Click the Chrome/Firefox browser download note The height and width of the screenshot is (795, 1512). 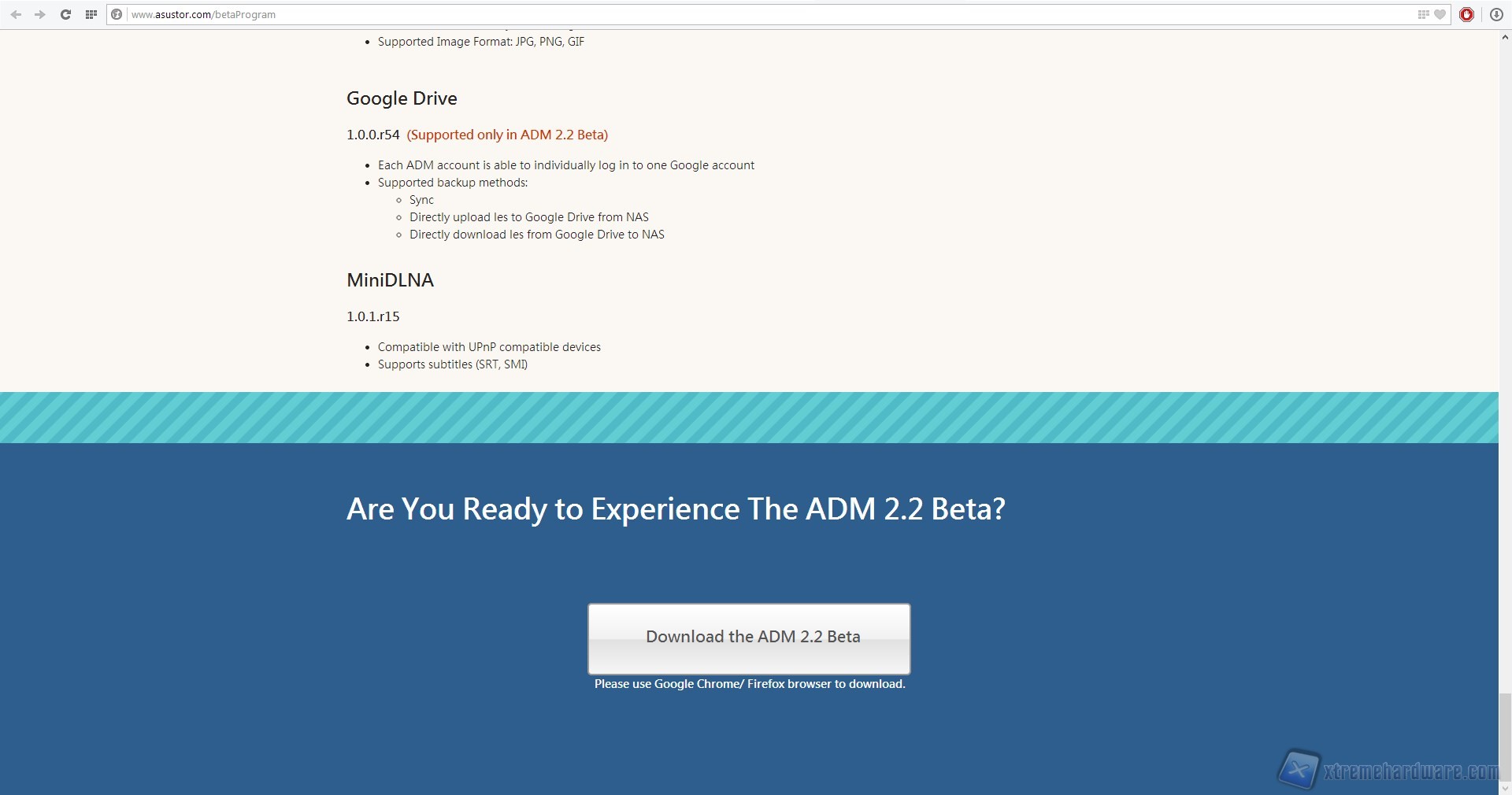point(750,684)
